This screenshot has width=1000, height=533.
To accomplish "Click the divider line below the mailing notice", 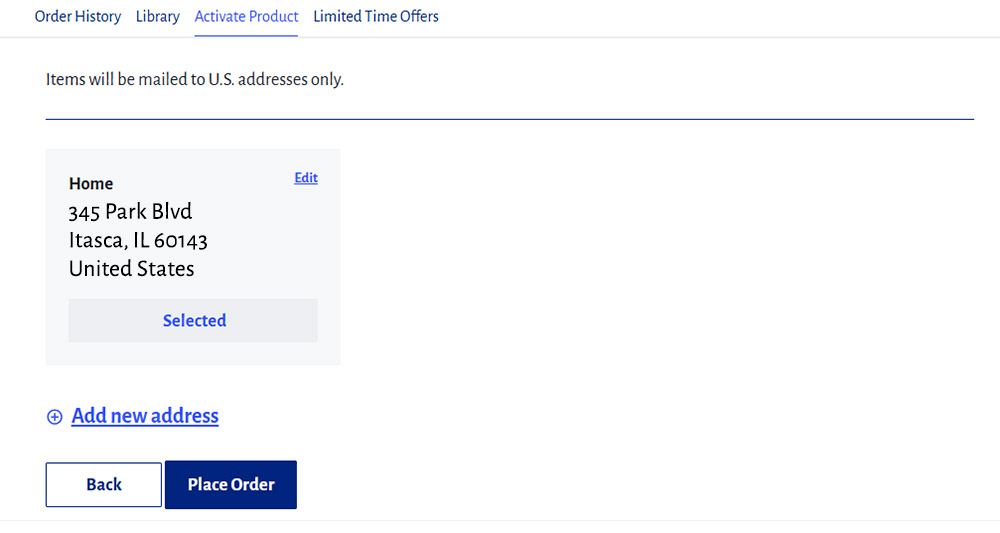I will click(509, 119).
